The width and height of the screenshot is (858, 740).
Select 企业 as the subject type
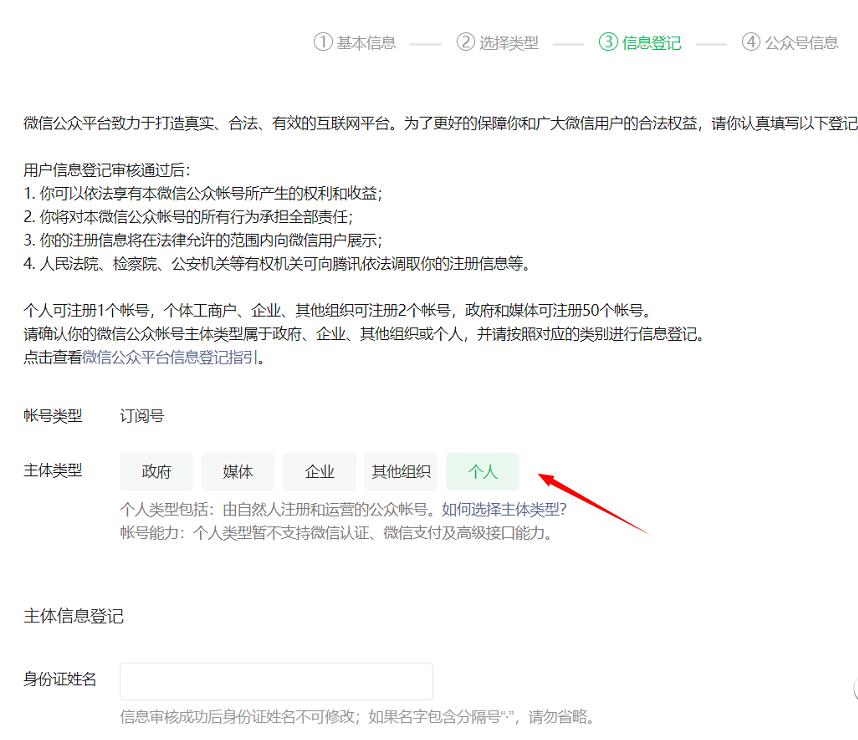coord(319,471)
